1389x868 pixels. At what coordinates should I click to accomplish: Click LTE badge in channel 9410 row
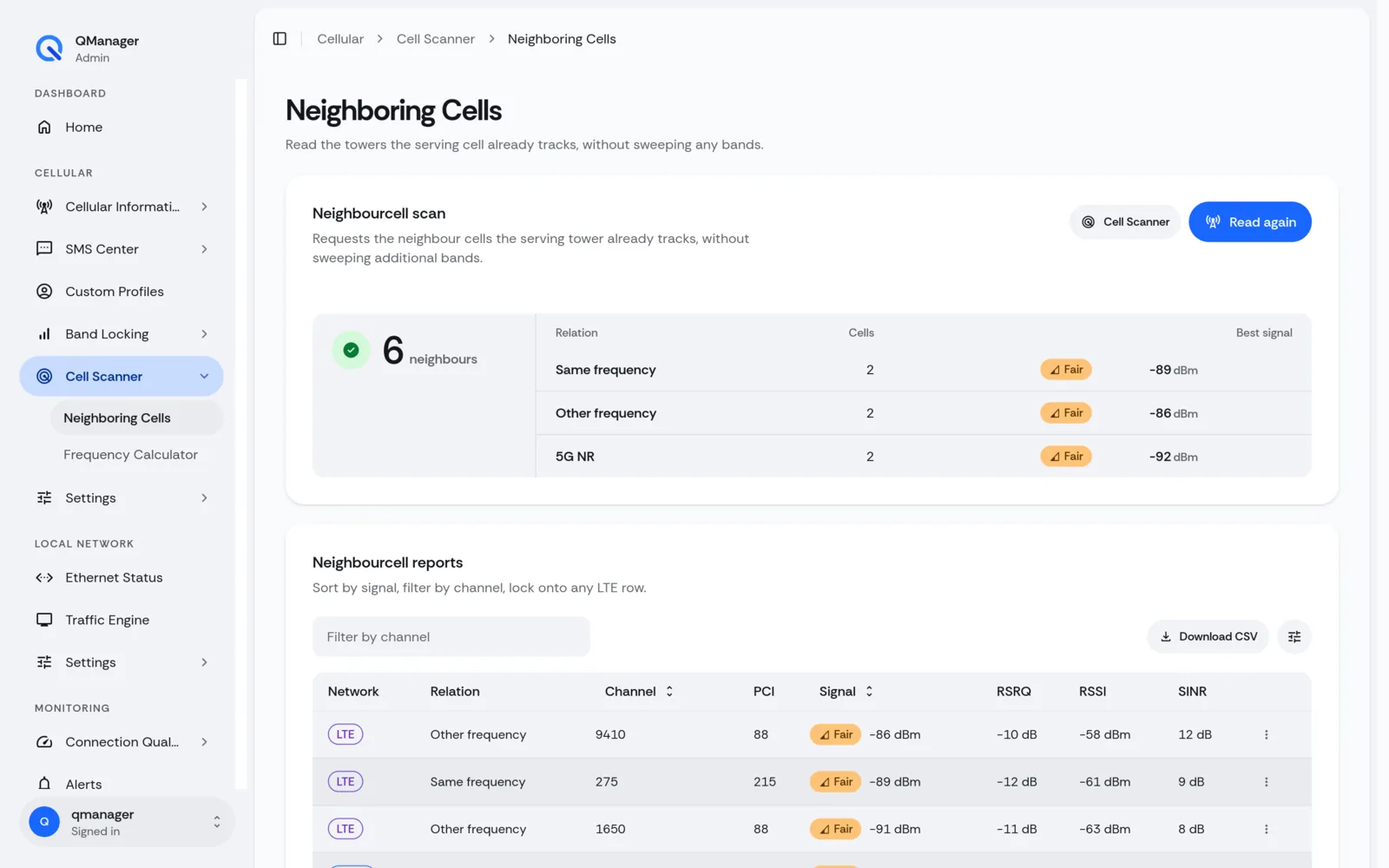pos(346,735)
